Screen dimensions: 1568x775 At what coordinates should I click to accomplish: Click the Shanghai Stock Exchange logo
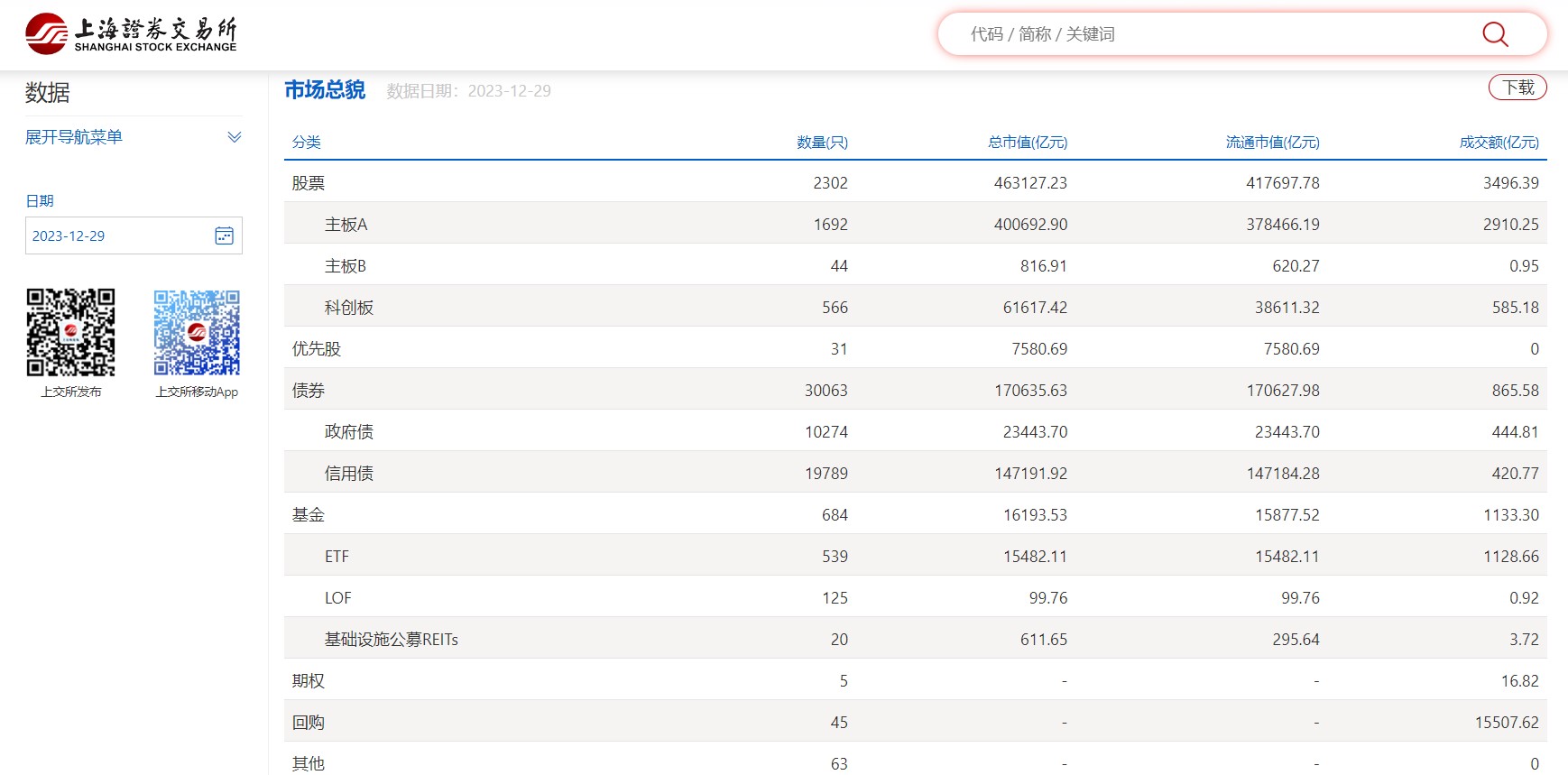131,34
